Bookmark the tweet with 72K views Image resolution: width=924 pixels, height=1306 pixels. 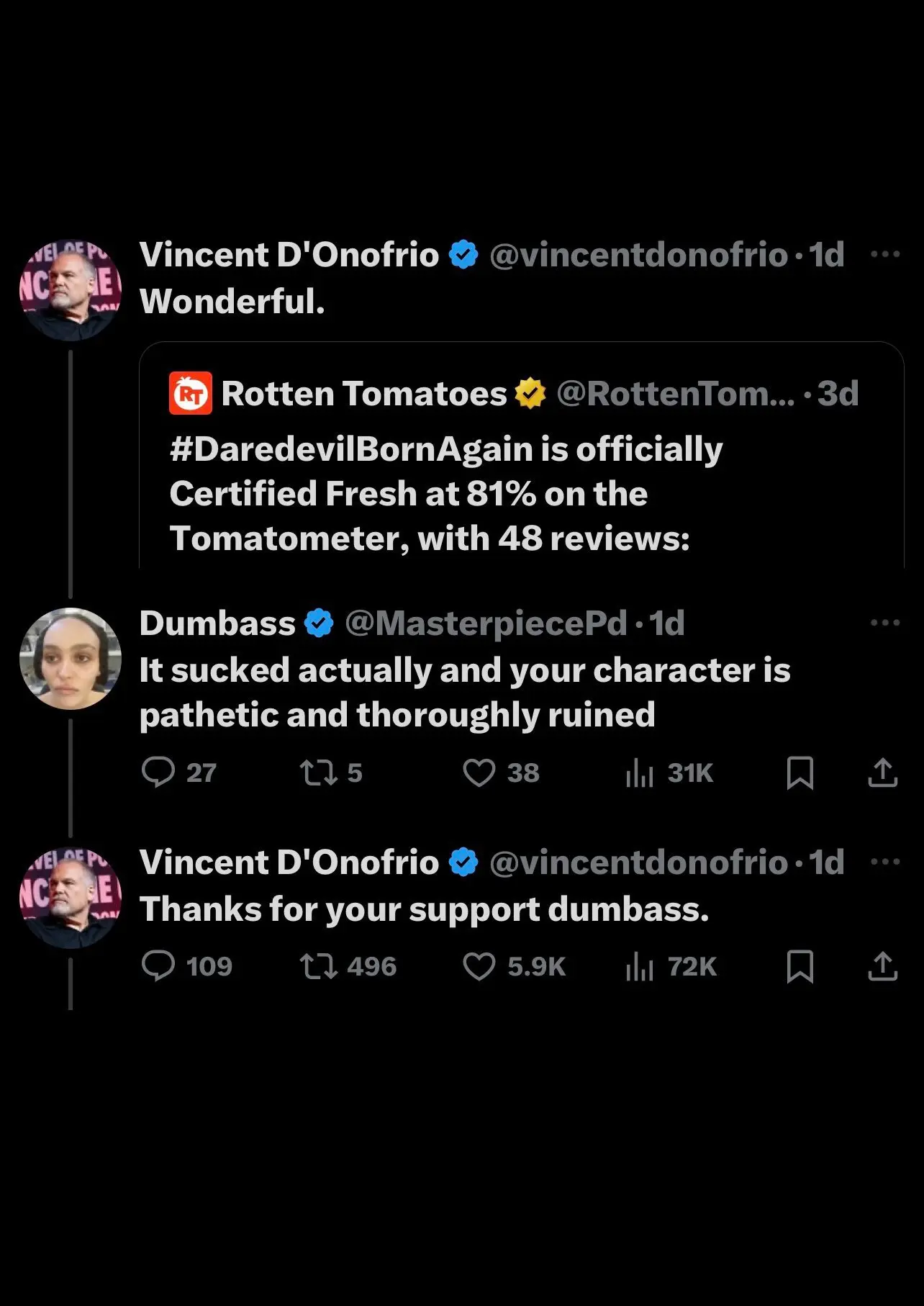(800, 966)
